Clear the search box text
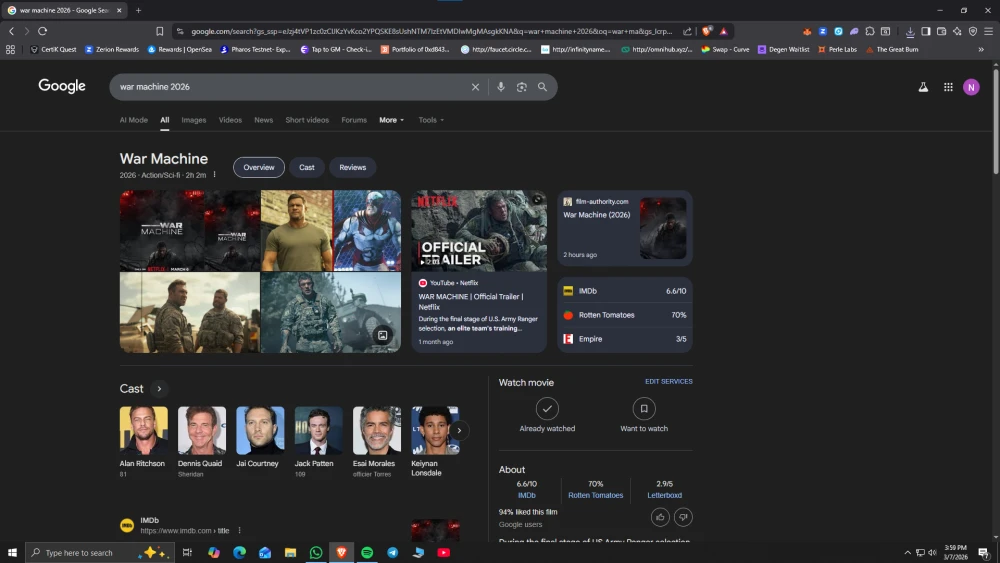The width and height of the screenshot is (1000, 563). pyautogui.click(x=476, y=87)
